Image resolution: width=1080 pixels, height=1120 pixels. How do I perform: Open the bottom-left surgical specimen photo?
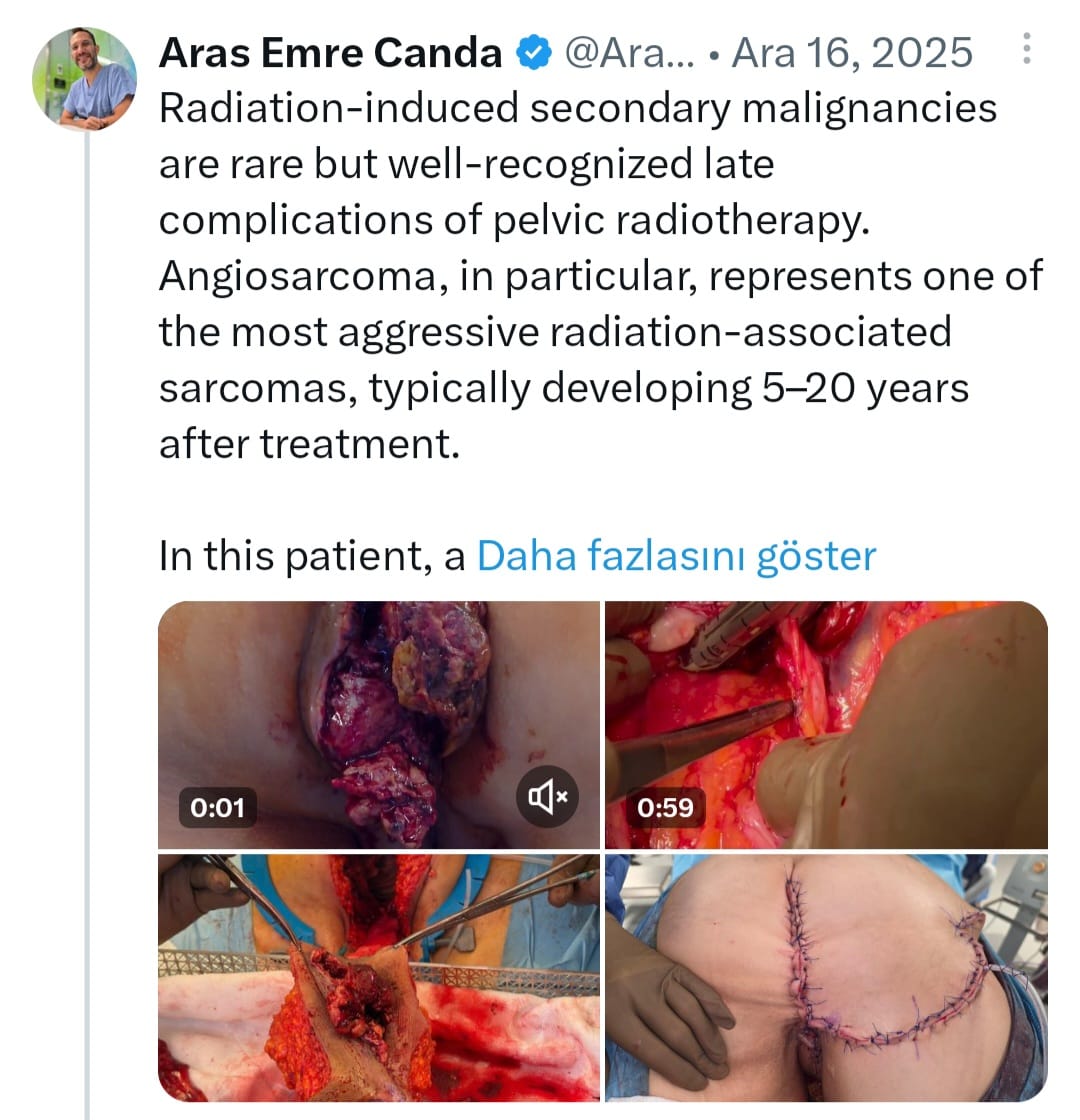pos(379,977)
